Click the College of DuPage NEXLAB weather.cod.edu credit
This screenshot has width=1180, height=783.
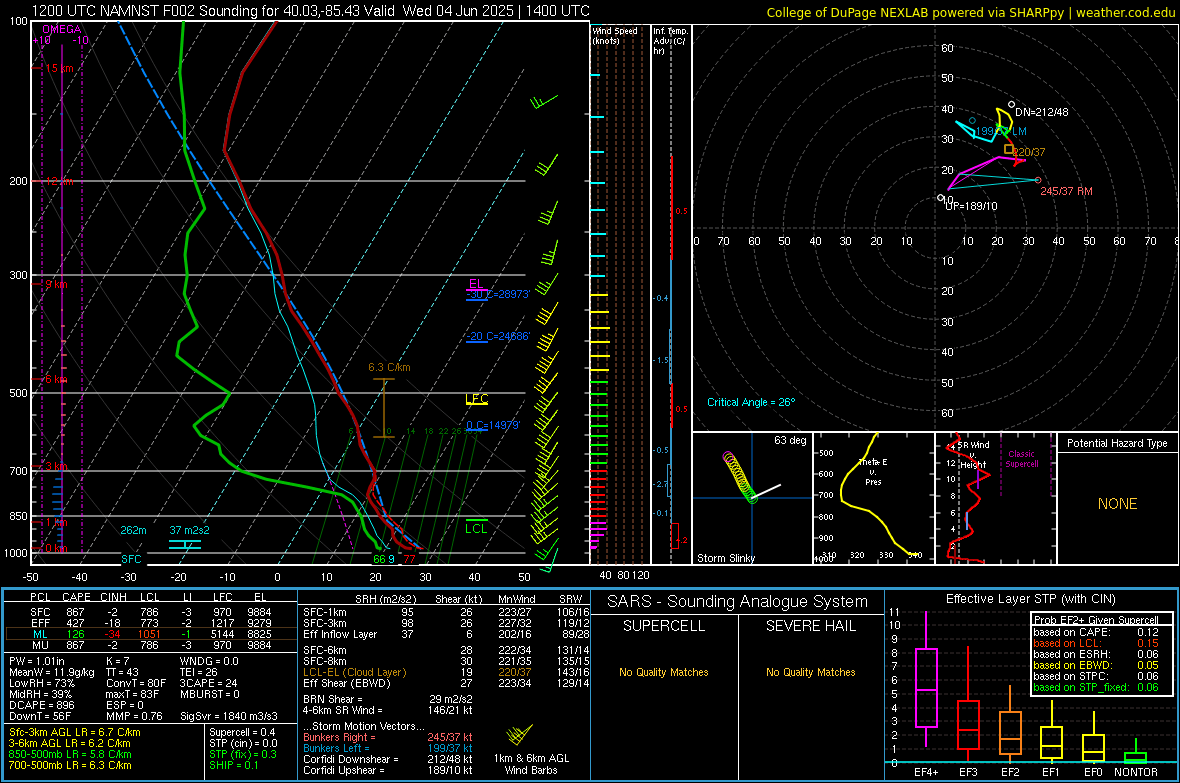pyautogui.click(x=970, y=12)
